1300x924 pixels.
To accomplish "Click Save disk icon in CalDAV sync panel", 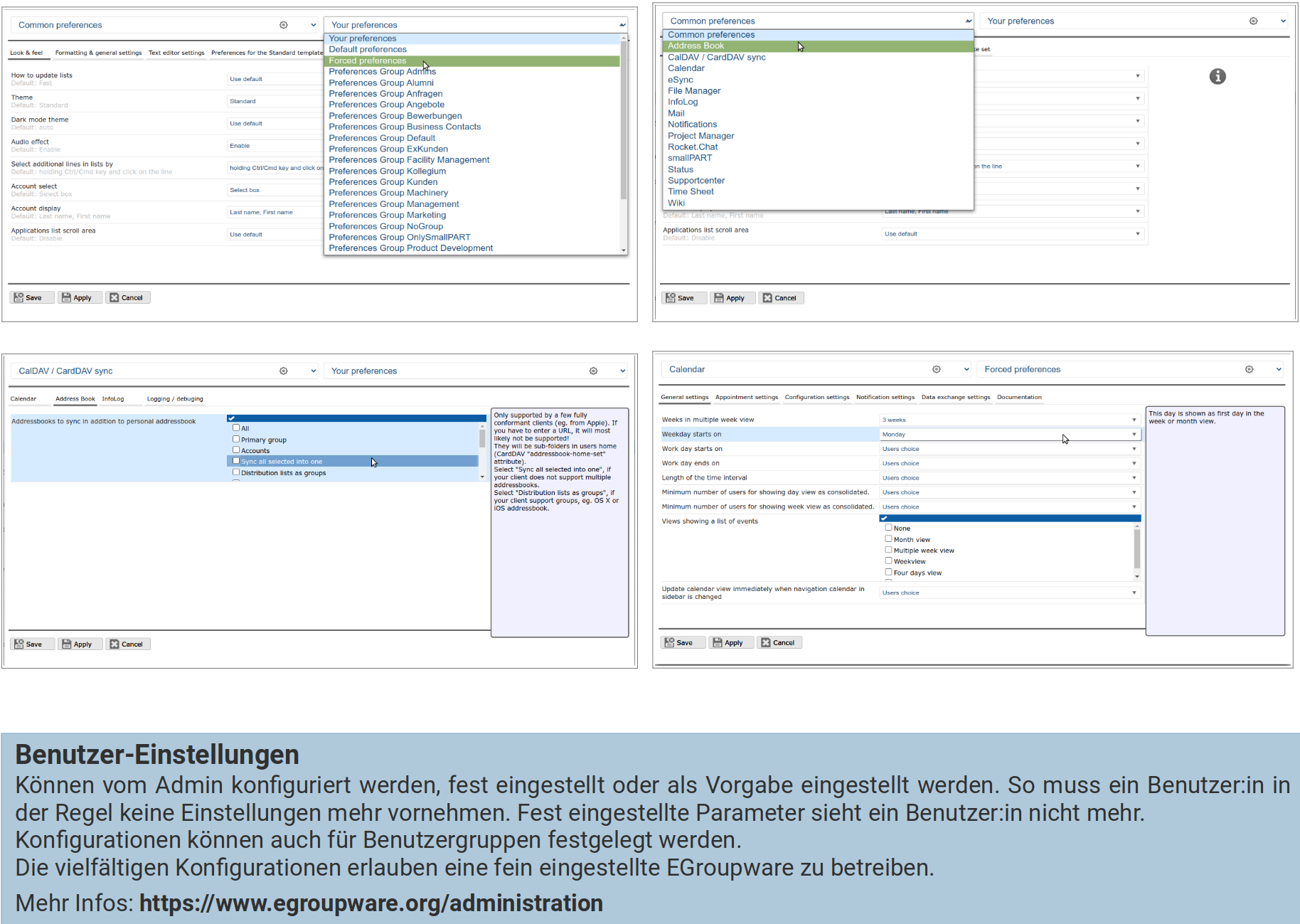I will [19, 644].
